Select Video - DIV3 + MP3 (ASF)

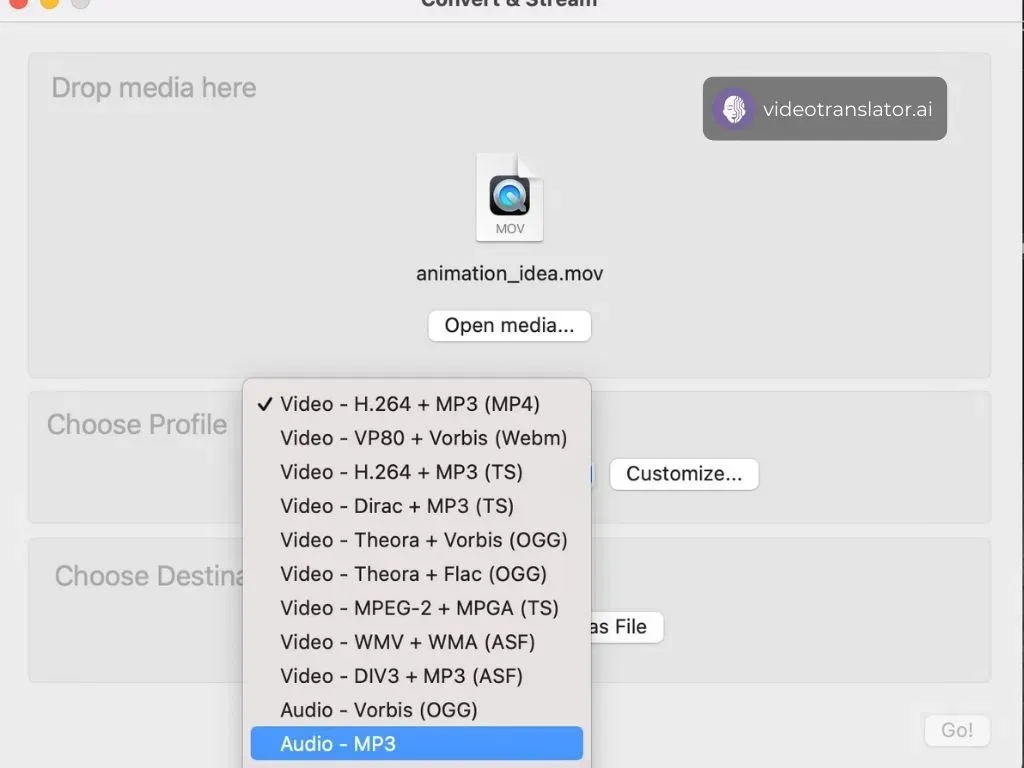click(x=417, y=675)
